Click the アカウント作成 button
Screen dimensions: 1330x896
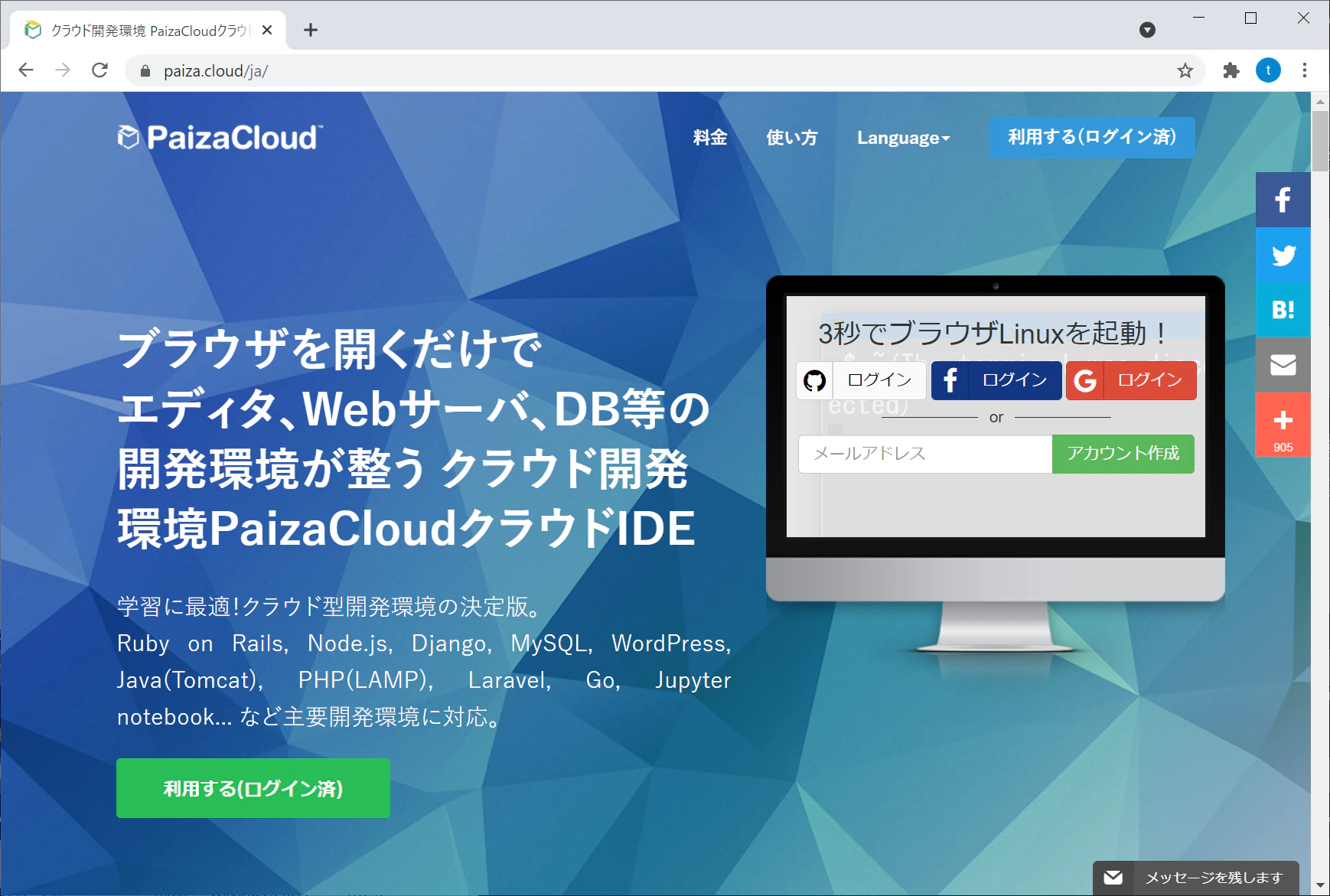click(1123, 454)
